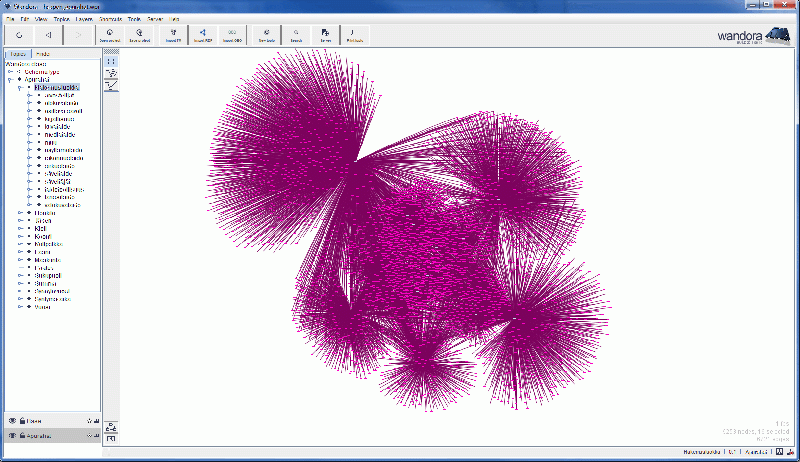Click the Import OBO toolbar icon

click(x=233, y=35)
